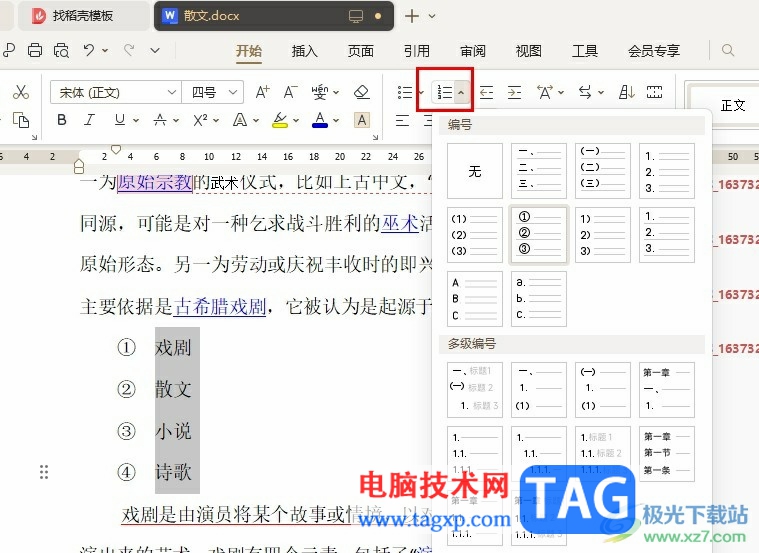Screen dimensions: 759x553
Task: Expand the highlight color dropdown arrow
Action: (x=296, y=120)
